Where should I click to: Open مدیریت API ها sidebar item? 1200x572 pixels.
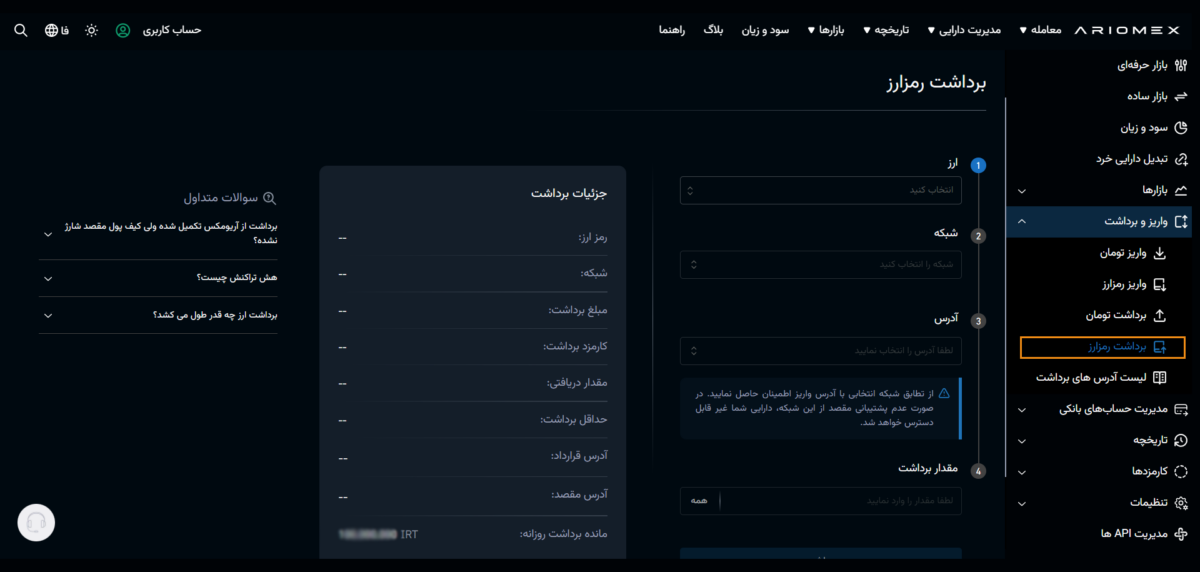pos(1140,534)
